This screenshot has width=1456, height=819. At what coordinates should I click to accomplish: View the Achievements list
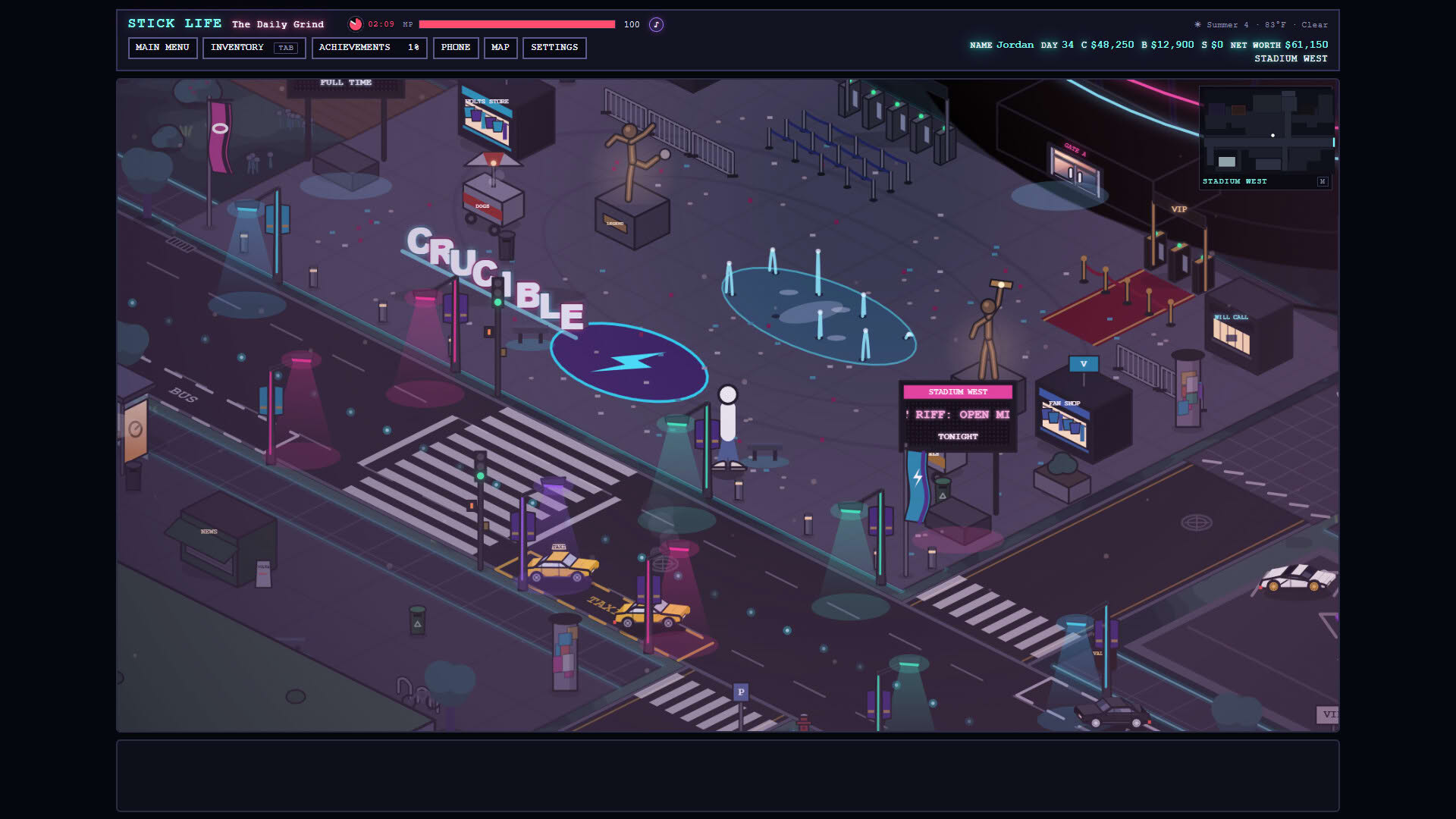pyautogui.click(x=369, y=47)
